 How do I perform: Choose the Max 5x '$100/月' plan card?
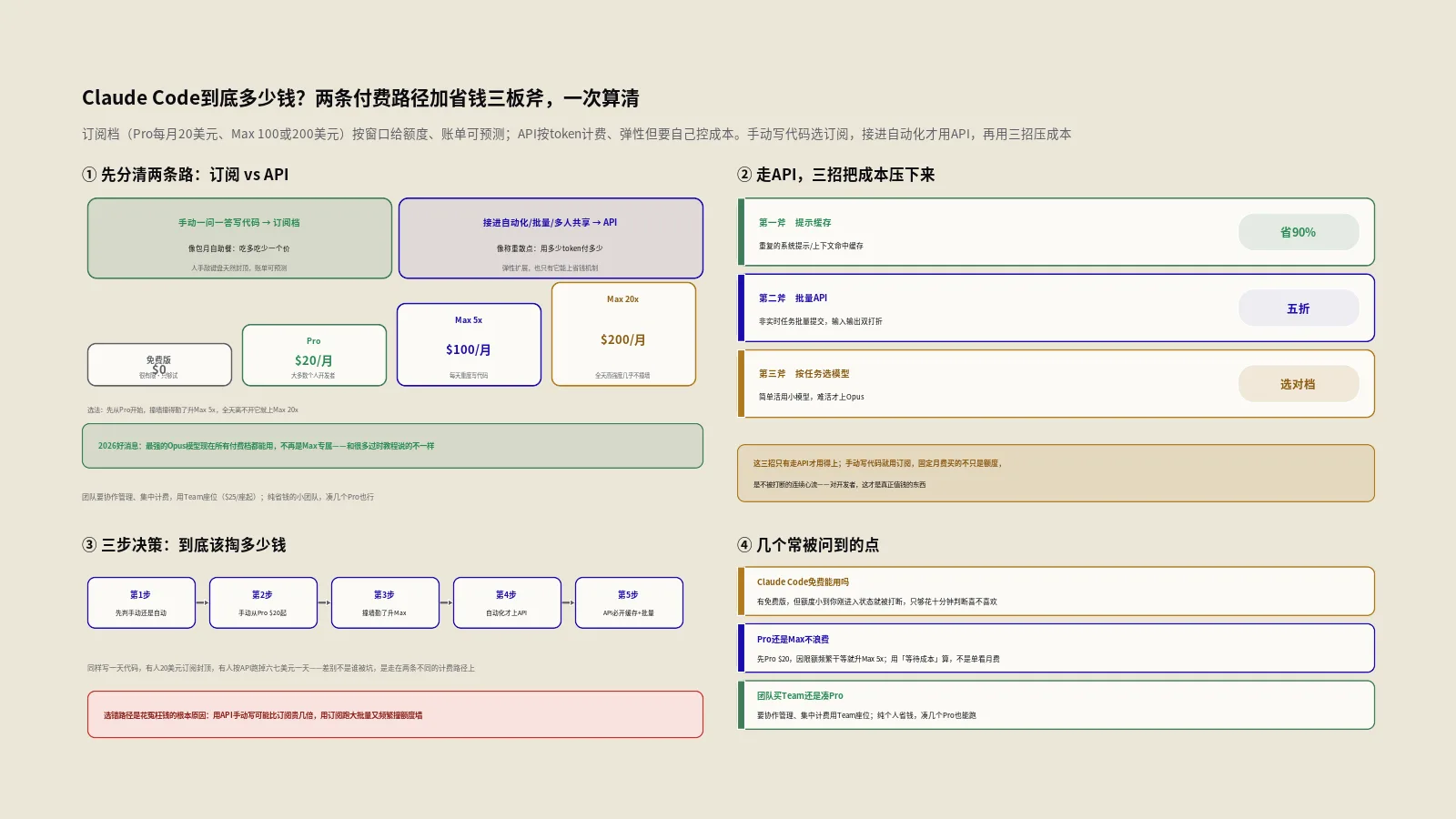point(469,345)
